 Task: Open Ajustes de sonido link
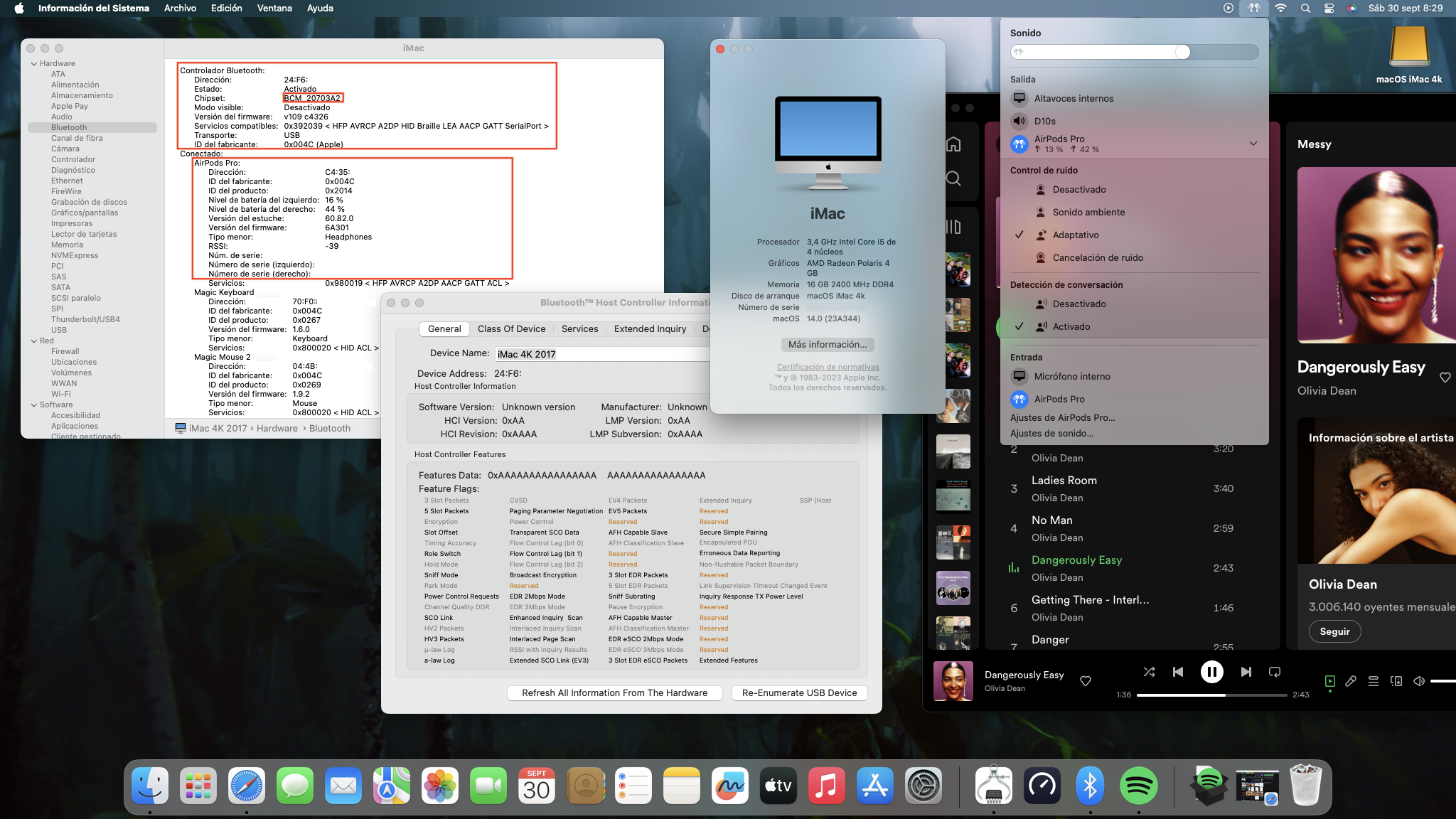(x=1051, y=434)
